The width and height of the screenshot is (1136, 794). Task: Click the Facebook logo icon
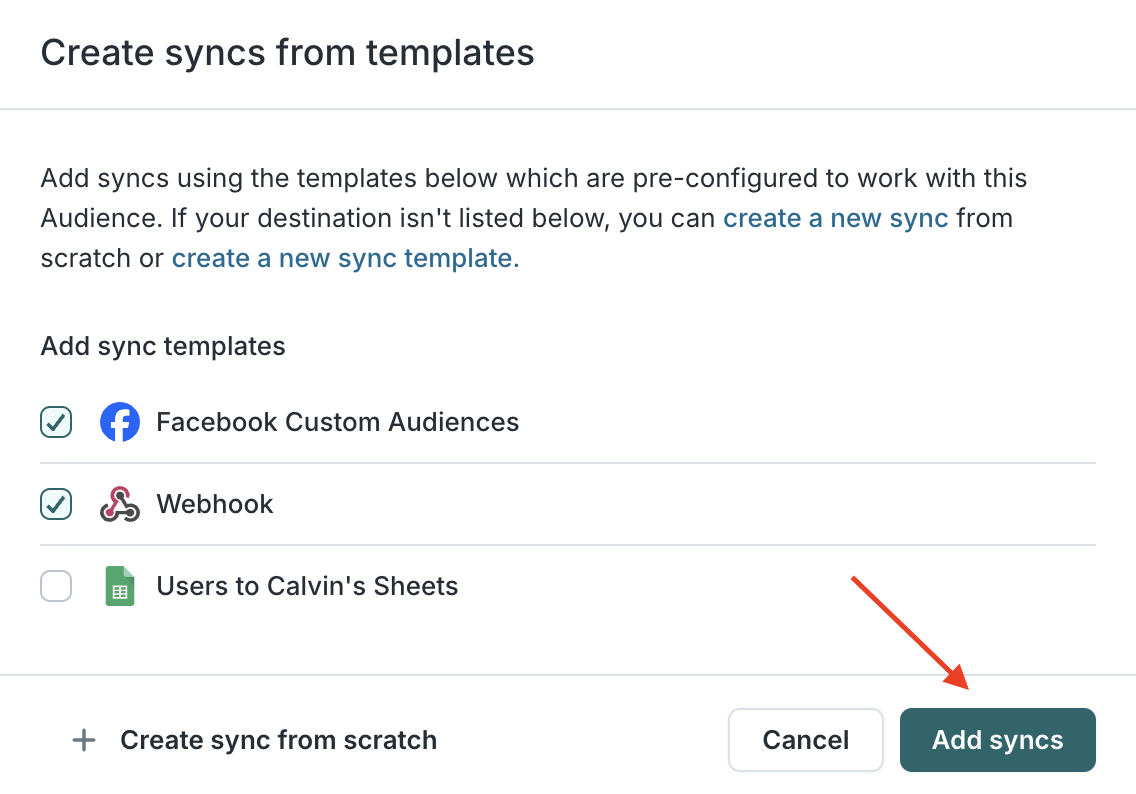coord(120,422)
